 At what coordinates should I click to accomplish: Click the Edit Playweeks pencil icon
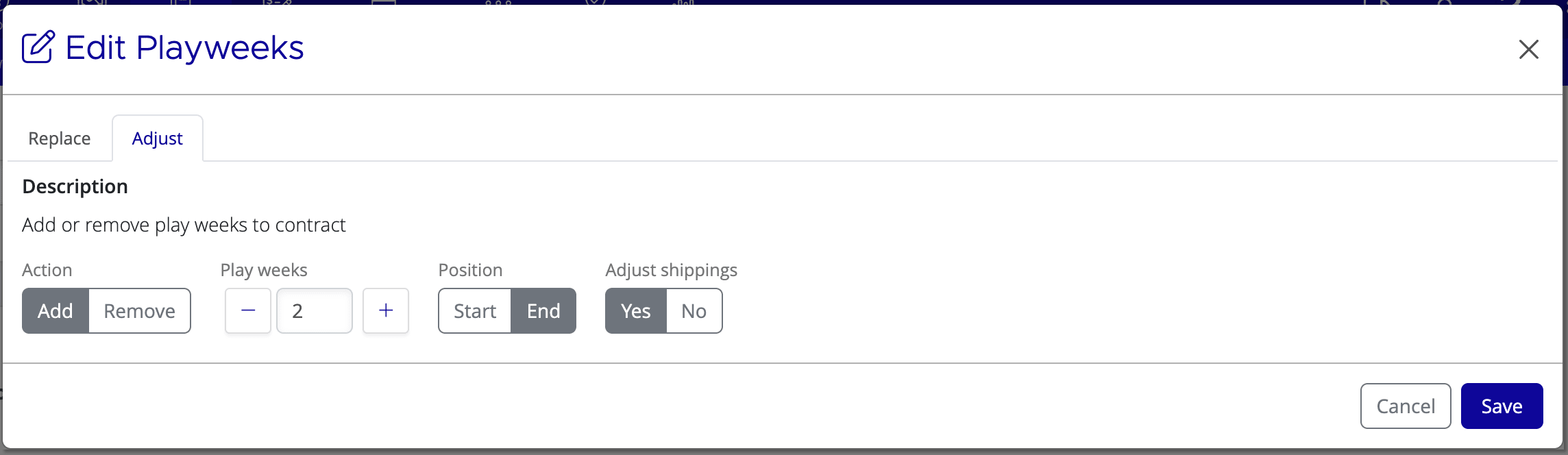tap(38, 47)
